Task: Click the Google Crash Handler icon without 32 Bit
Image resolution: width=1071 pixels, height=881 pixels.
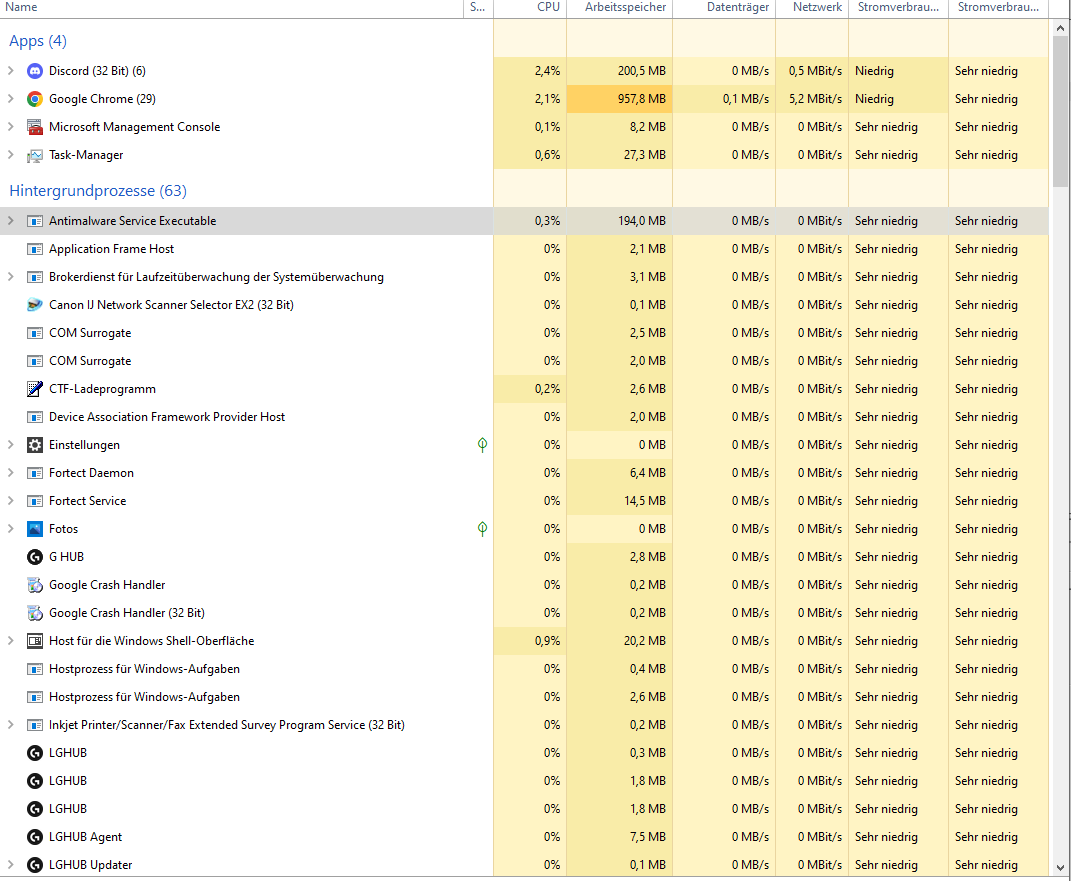Action: pyautogui.click(x=34, y=585)
